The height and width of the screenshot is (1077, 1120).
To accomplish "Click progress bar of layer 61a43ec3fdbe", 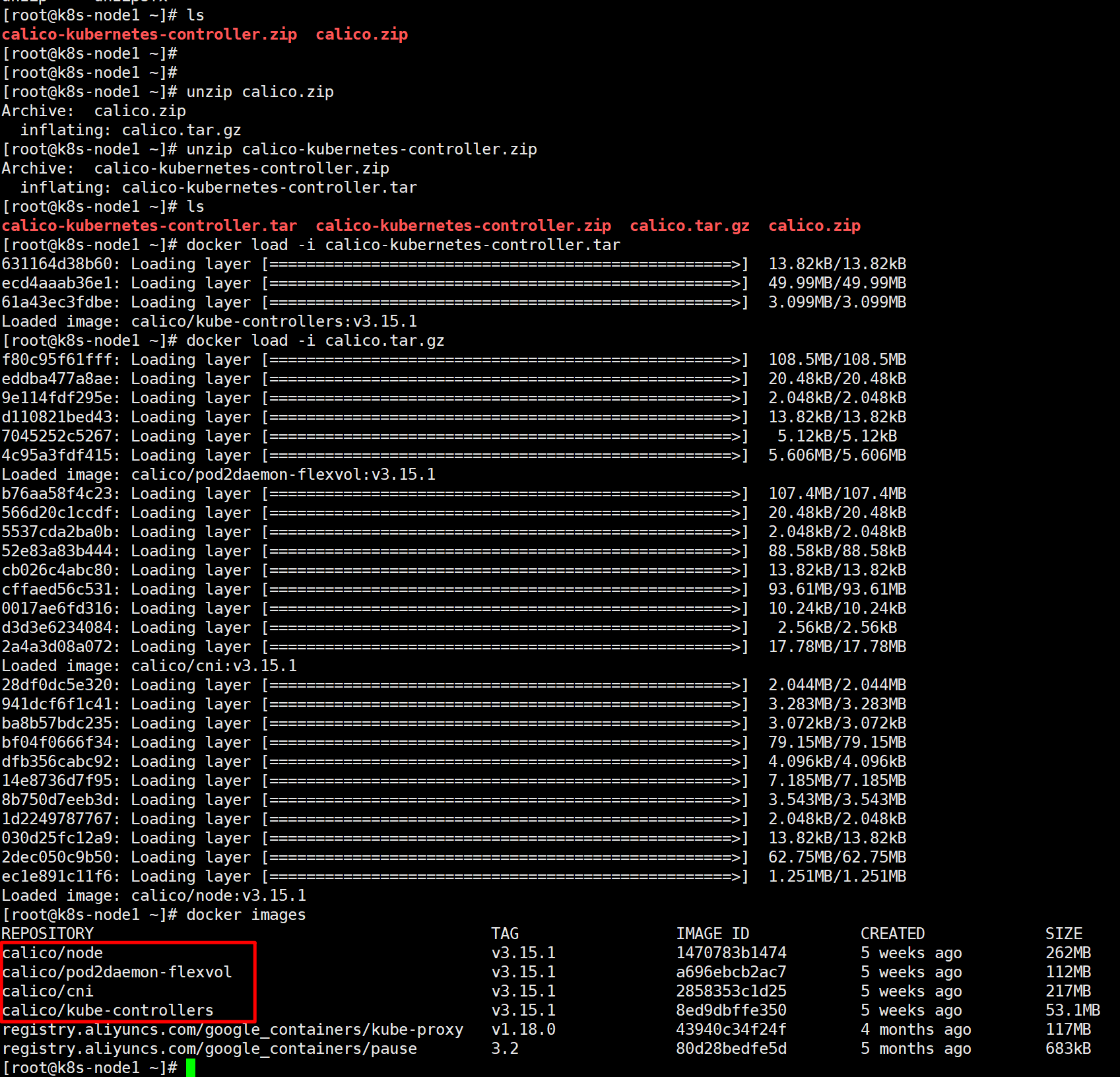I will click(x=505, y=302).
